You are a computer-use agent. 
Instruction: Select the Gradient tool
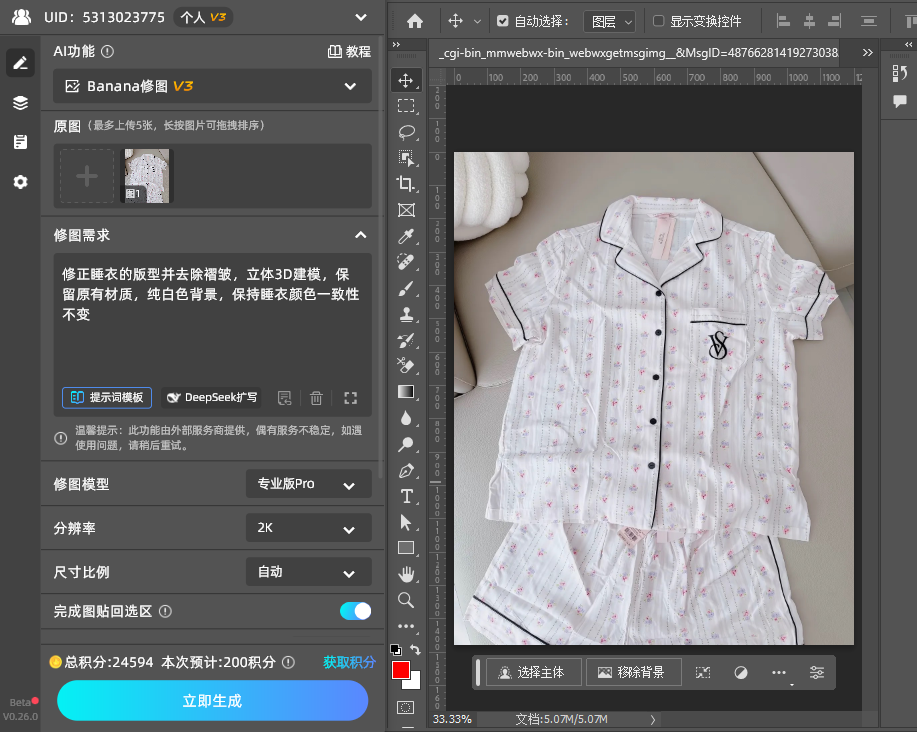click(406, 392)
